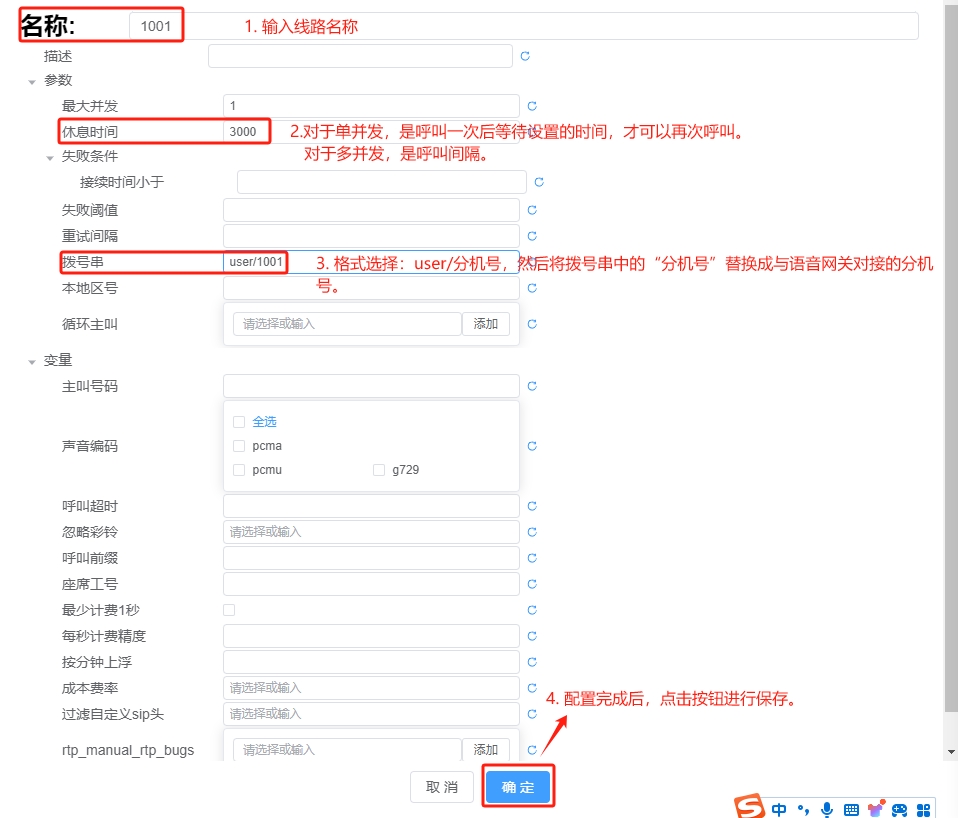
Task: Click the refresh icon beside 失败阈值
Action: pos(532,210)
